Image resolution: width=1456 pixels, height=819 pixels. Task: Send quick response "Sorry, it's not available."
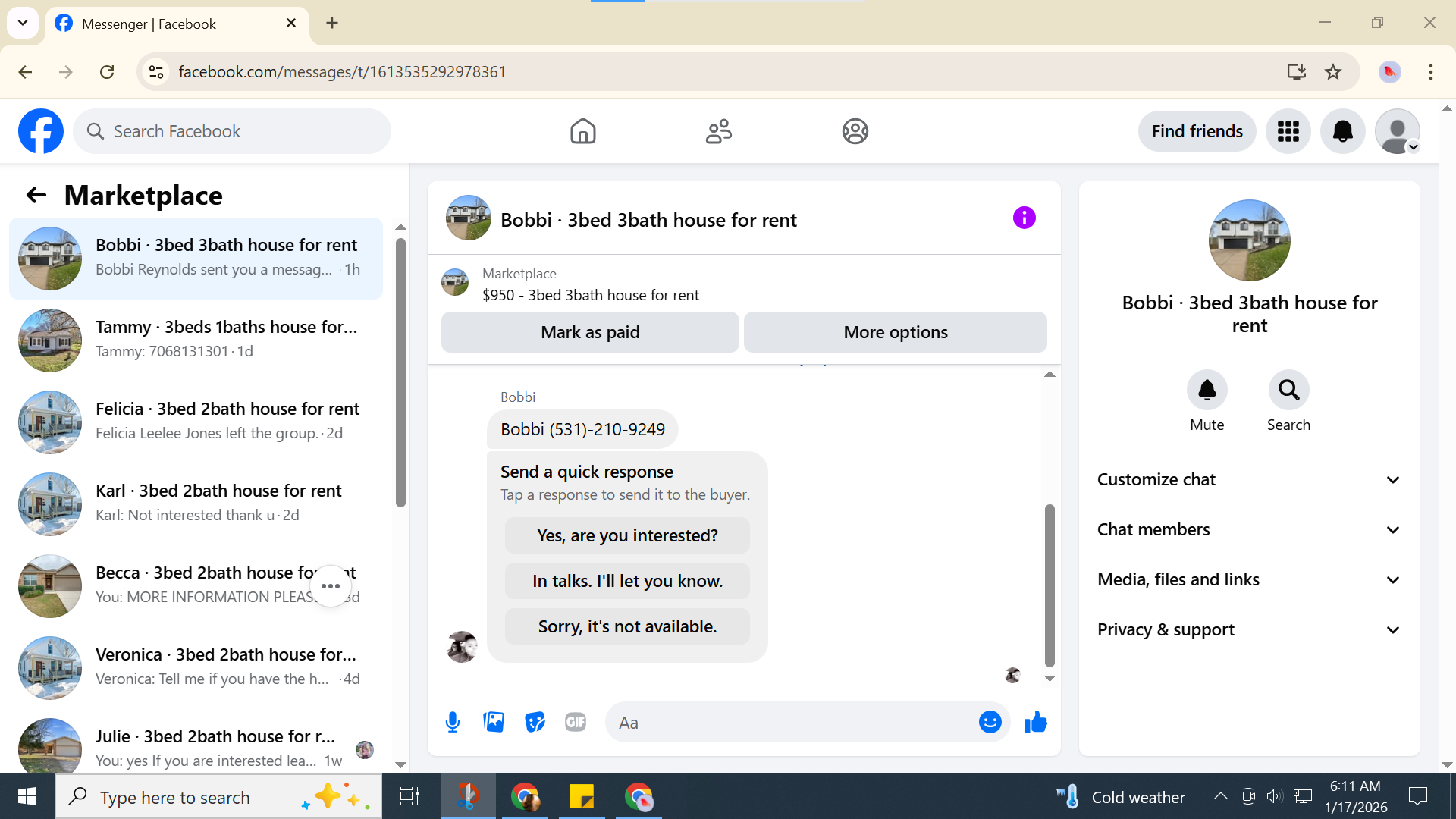click(x=627, y=626)
